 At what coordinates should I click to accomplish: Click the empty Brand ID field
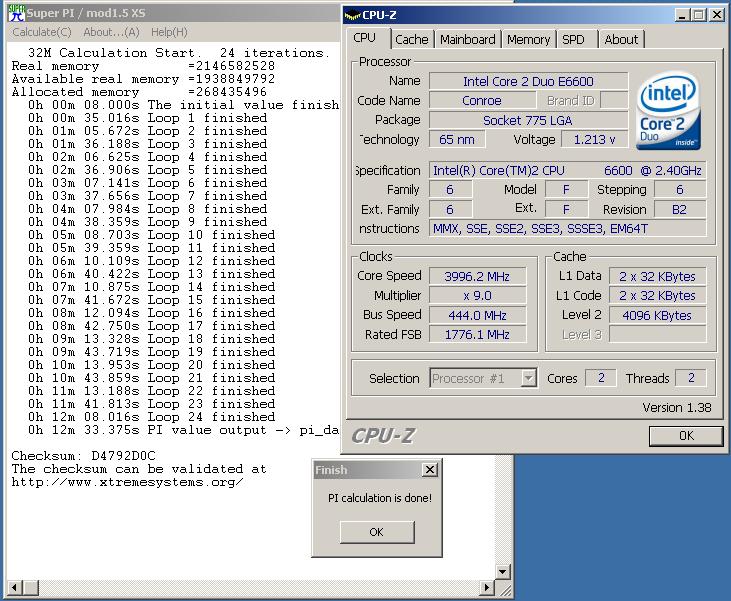[614, 101]
